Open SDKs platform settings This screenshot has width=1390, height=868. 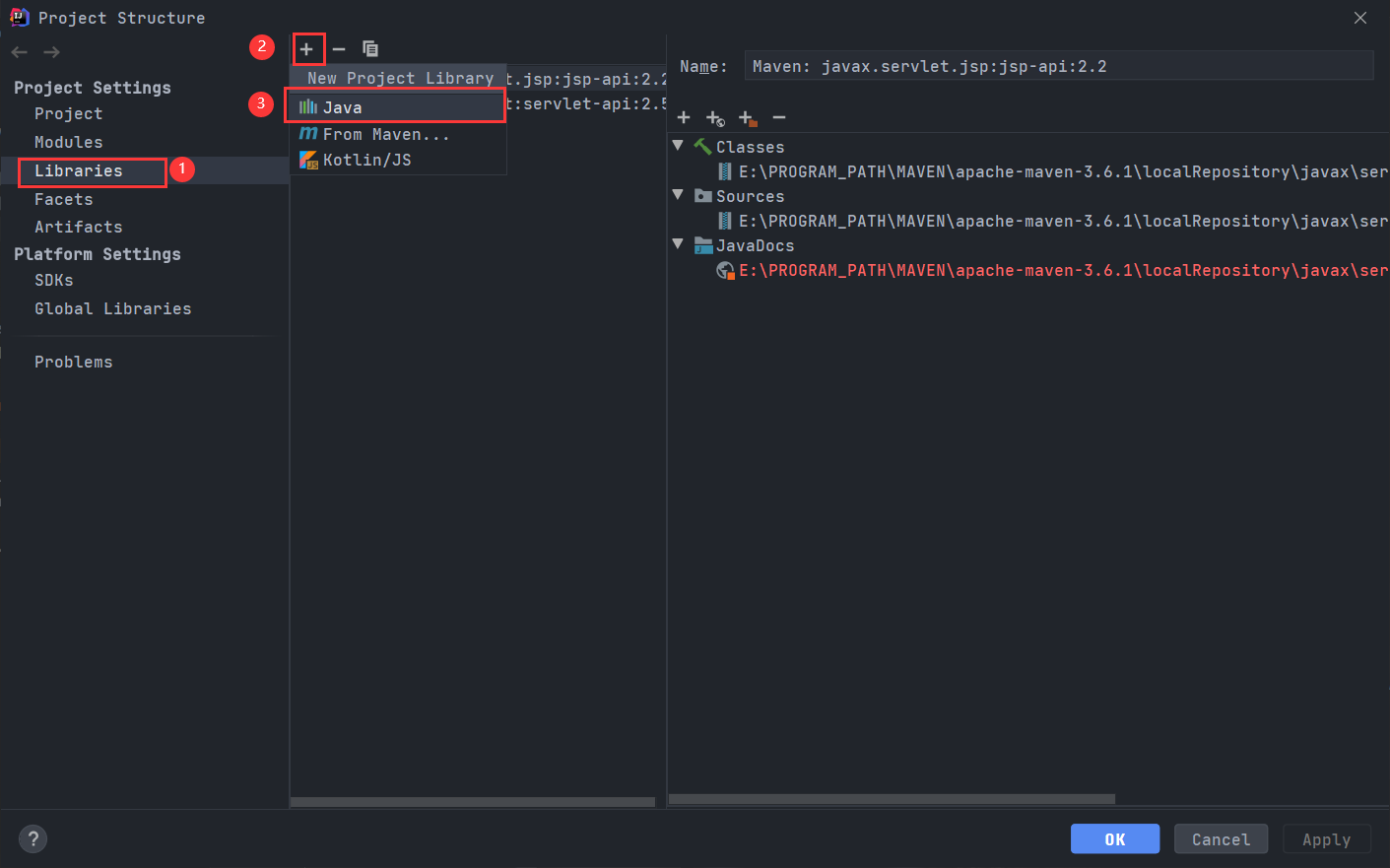(53, 280)
